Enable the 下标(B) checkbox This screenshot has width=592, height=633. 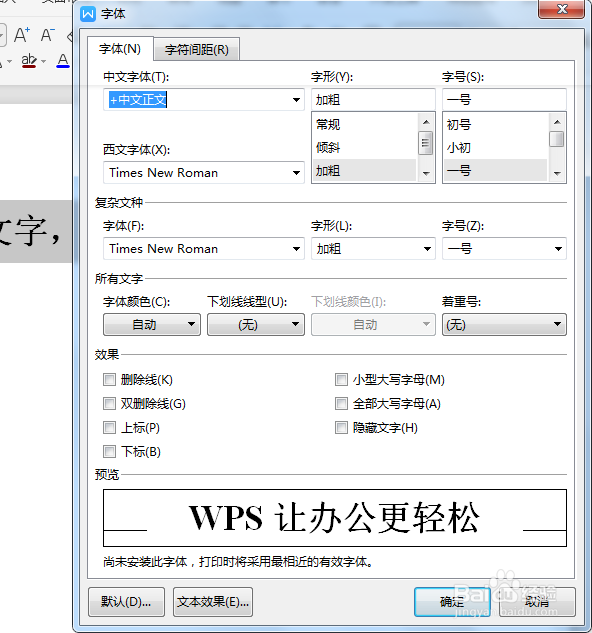point(109,451)
